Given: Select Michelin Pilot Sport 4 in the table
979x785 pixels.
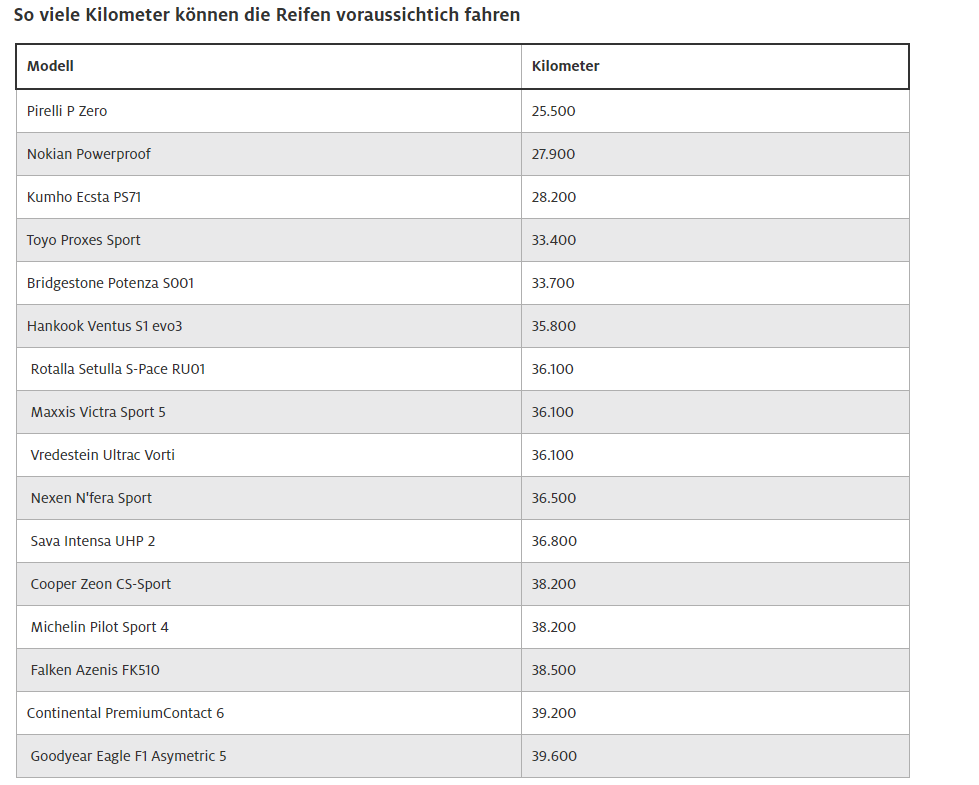Looking at the screenshot, I should click(x=100, y=627).
